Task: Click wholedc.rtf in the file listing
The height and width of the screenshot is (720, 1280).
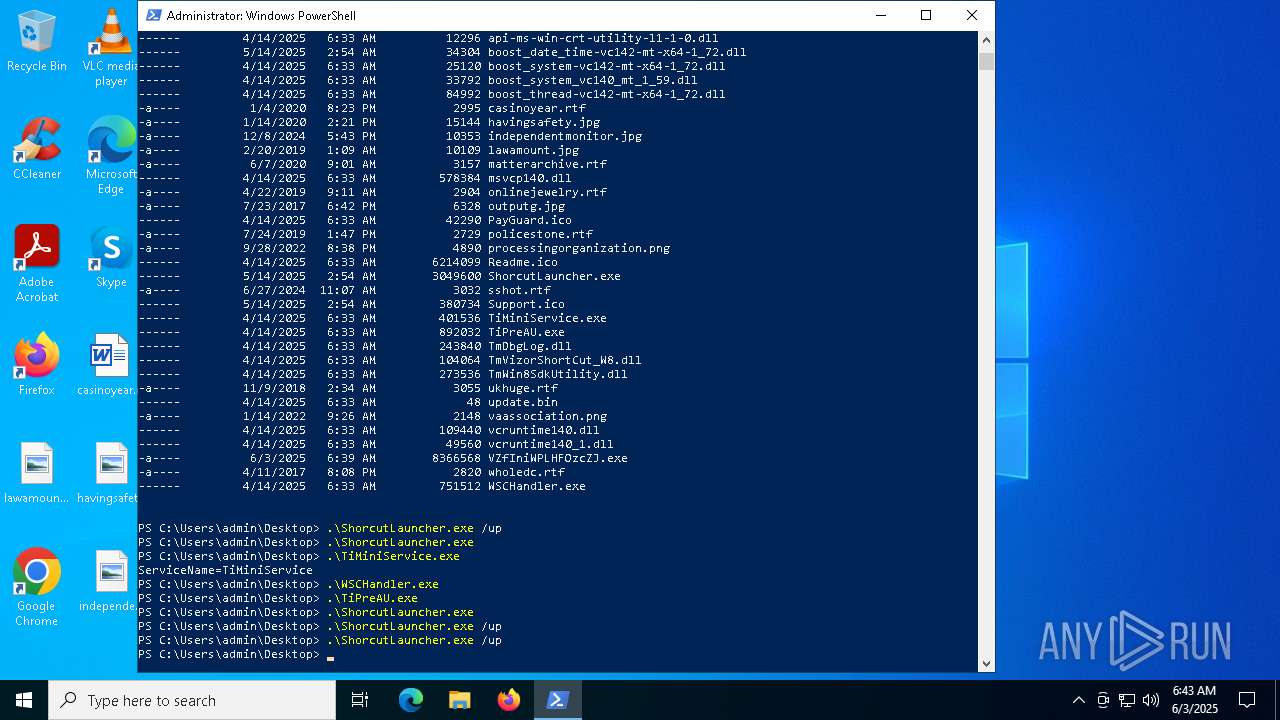Action: [x=526, y=472]
